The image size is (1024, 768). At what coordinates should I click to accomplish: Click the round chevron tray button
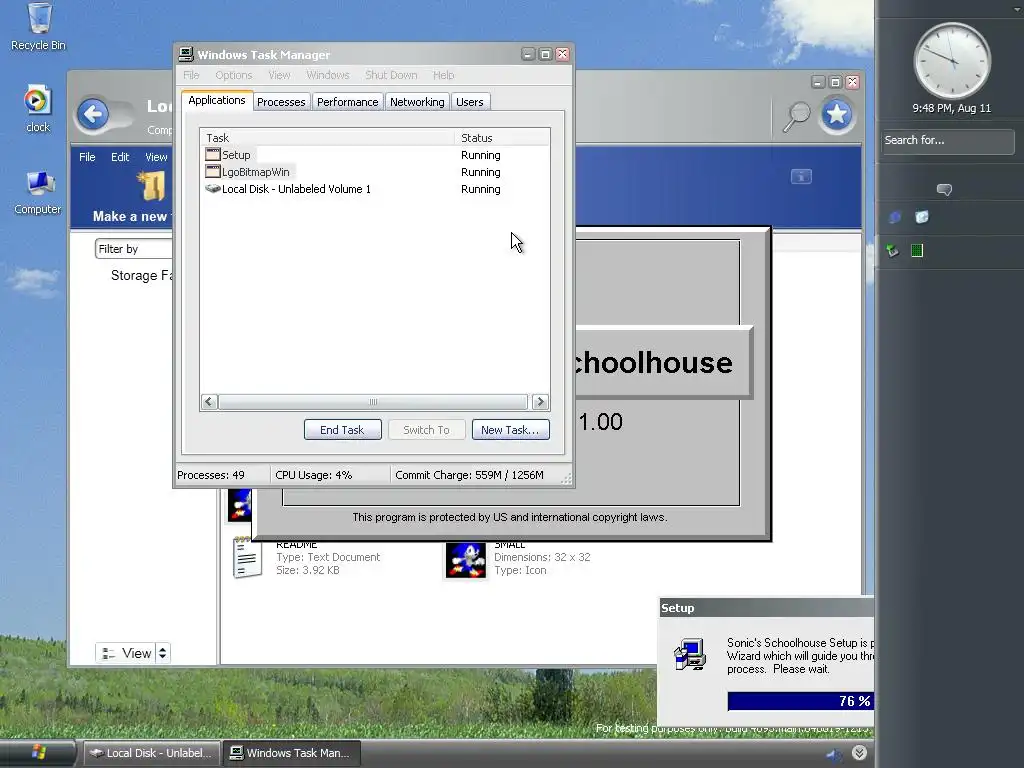[859, 753]
